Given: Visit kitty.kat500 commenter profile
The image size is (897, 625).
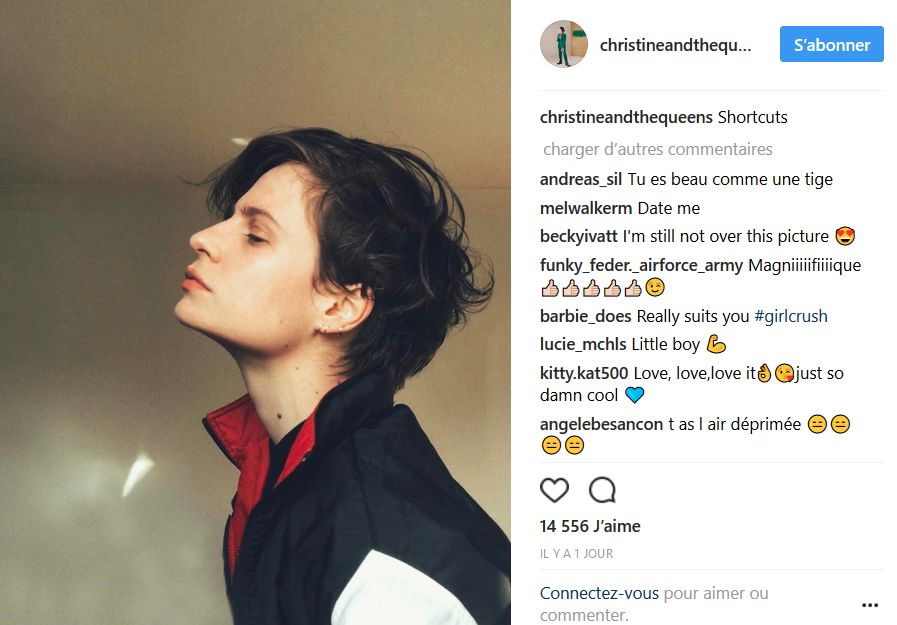Looking at the screenshot, I should [584, 373].
